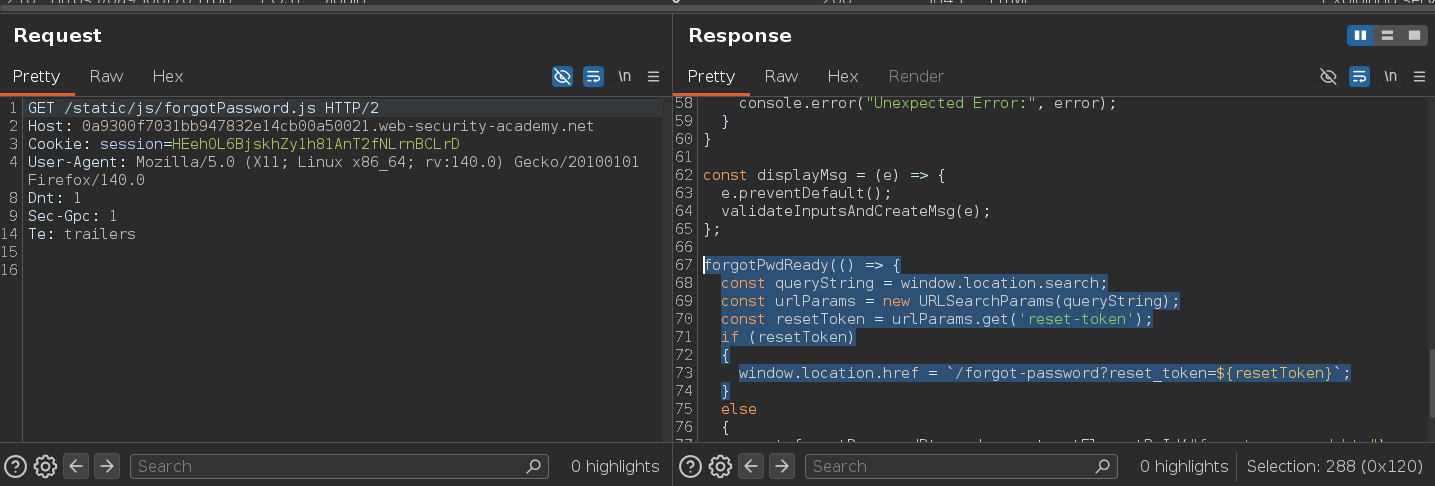The width and height of the screenshot is (1435, 486).
Task: Click the Request panel title
Action: (57, 35)
